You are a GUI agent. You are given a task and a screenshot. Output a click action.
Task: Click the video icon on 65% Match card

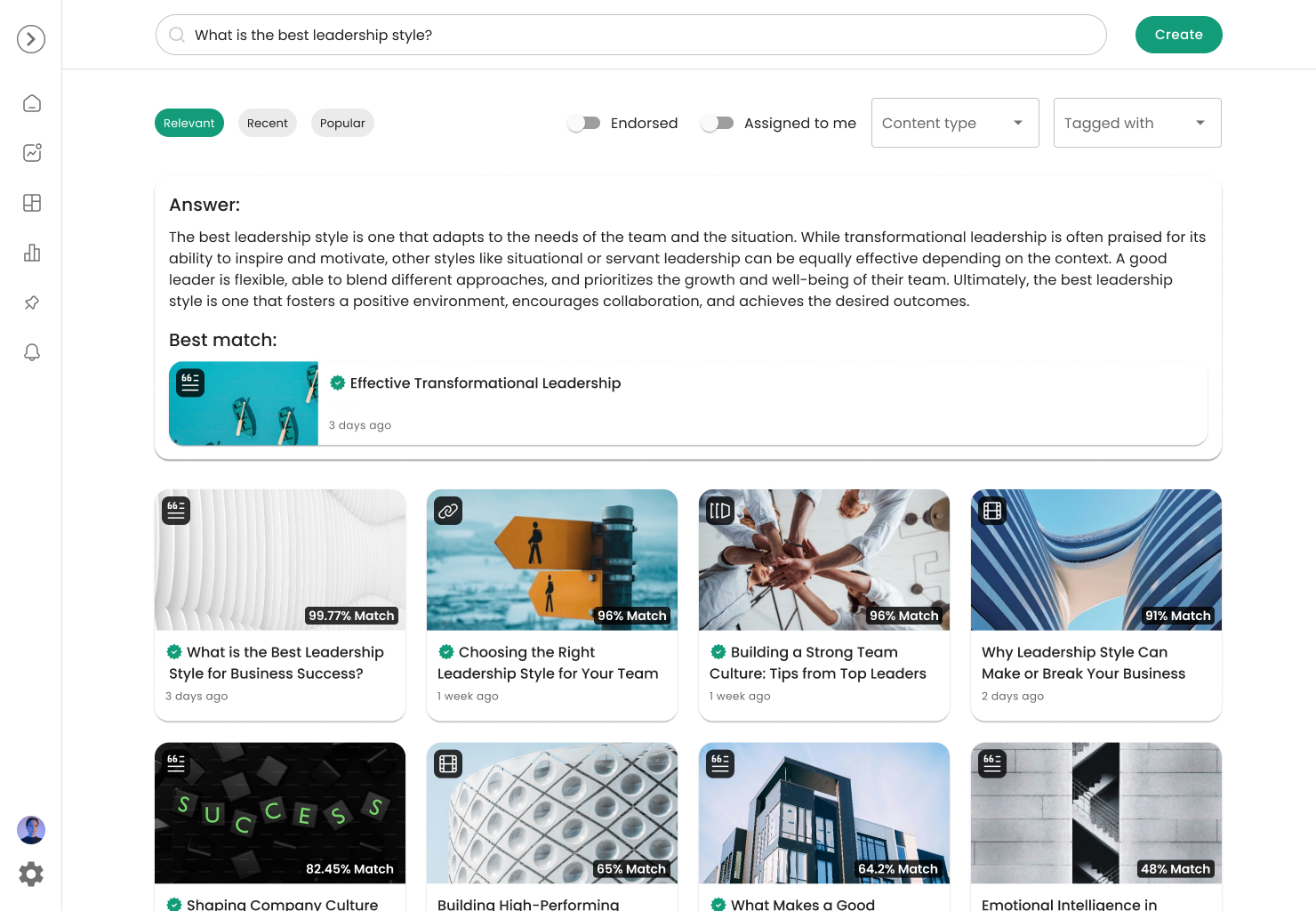pyautogui.click(x=448, y=763)
